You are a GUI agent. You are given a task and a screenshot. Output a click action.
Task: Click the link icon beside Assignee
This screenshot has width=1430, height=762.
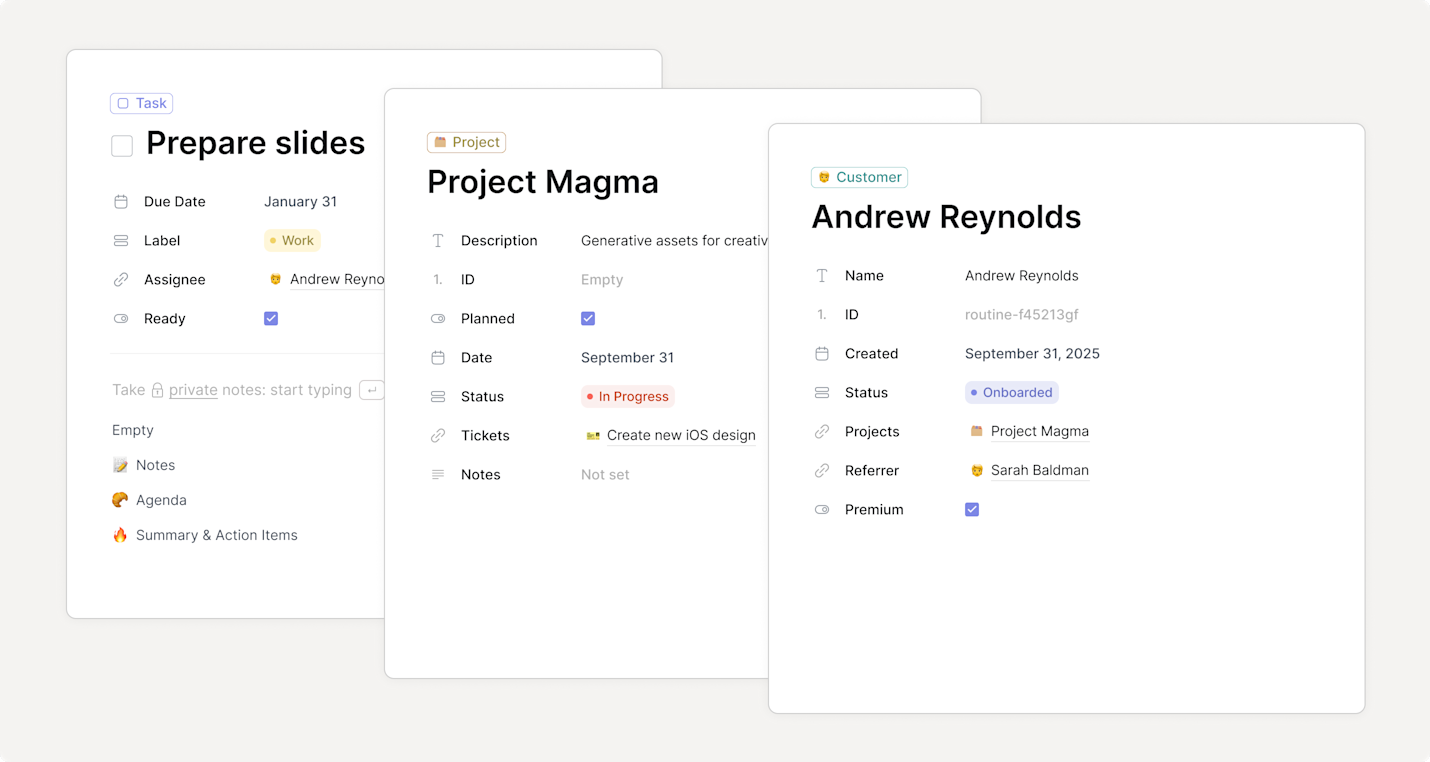point(121,280)
